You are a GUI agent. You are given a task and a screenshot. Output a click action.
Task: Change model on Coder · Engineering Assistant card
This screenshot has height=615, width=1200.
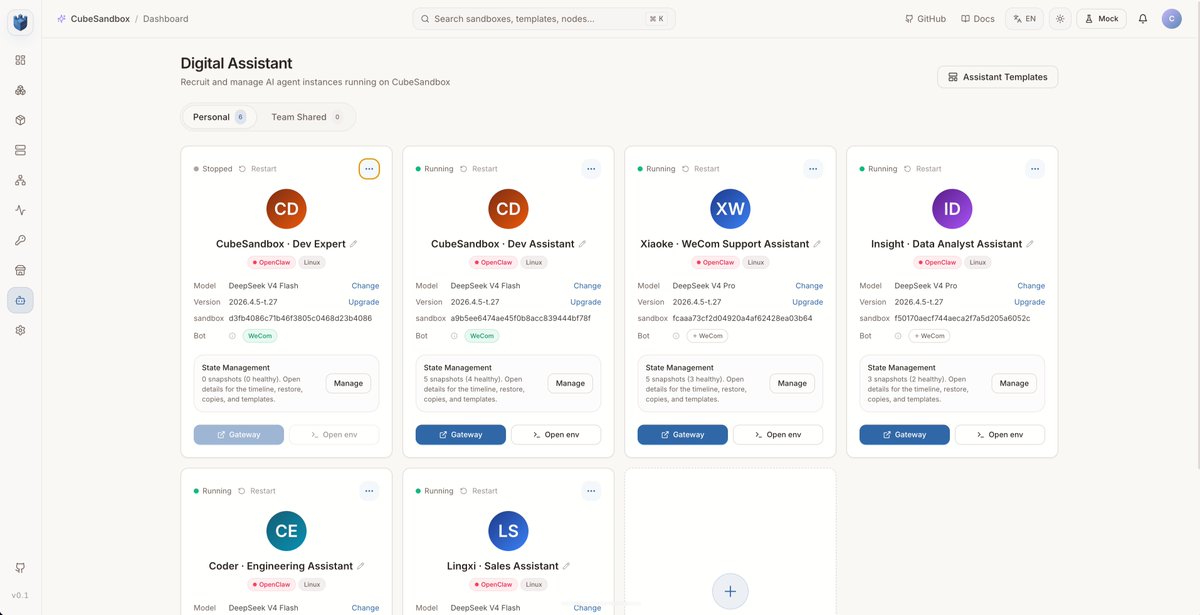tap(365, 608)
